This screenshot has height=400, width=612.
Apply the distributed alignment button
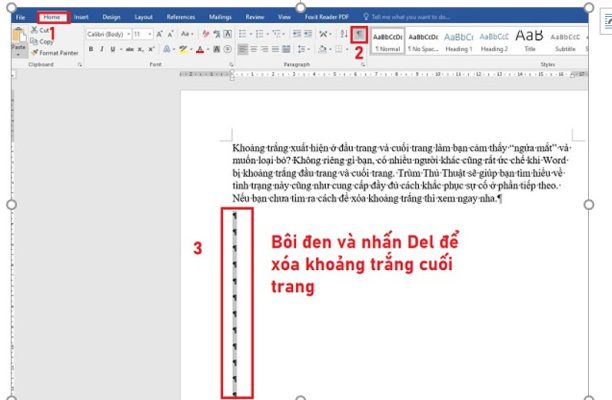click(x=286, y=49)
